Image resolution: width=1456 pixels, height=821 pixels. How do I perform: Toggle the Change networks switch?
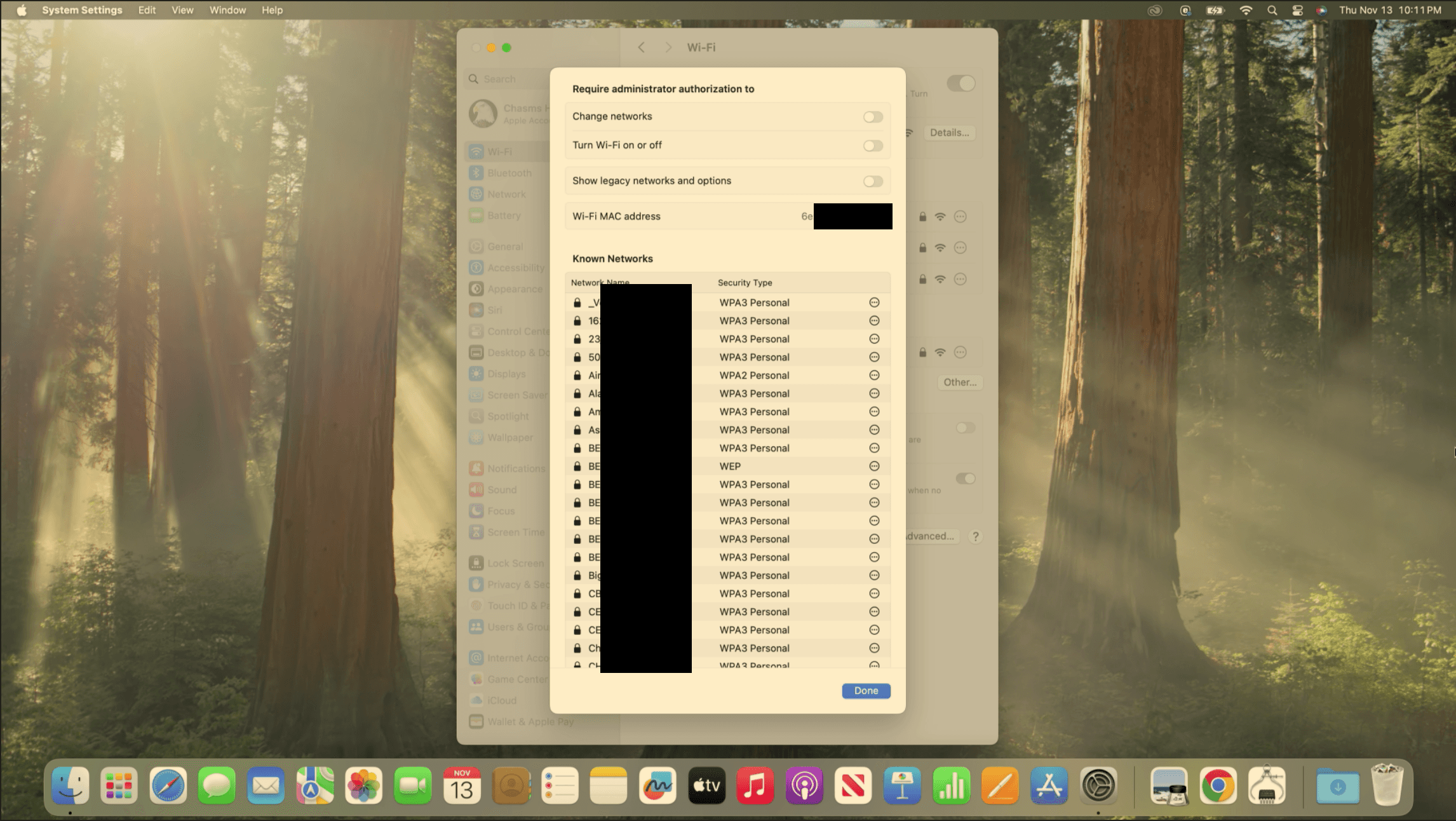click(873, 117)
